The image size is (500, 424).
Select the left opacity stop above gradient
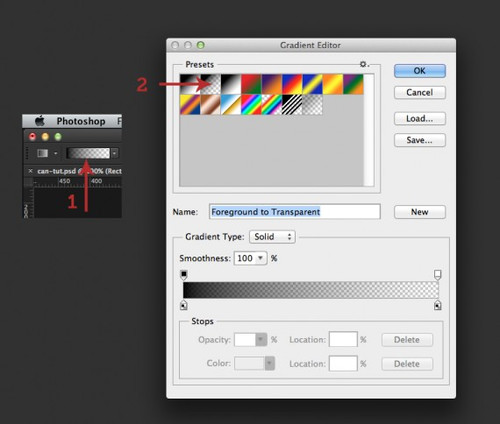click(184, 275)
